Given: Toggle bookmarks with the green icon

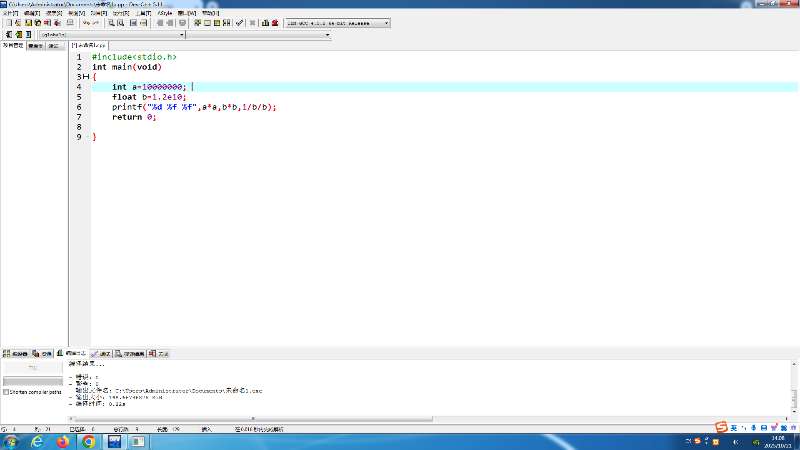Looking at the screenshot, I should [19, 34].
